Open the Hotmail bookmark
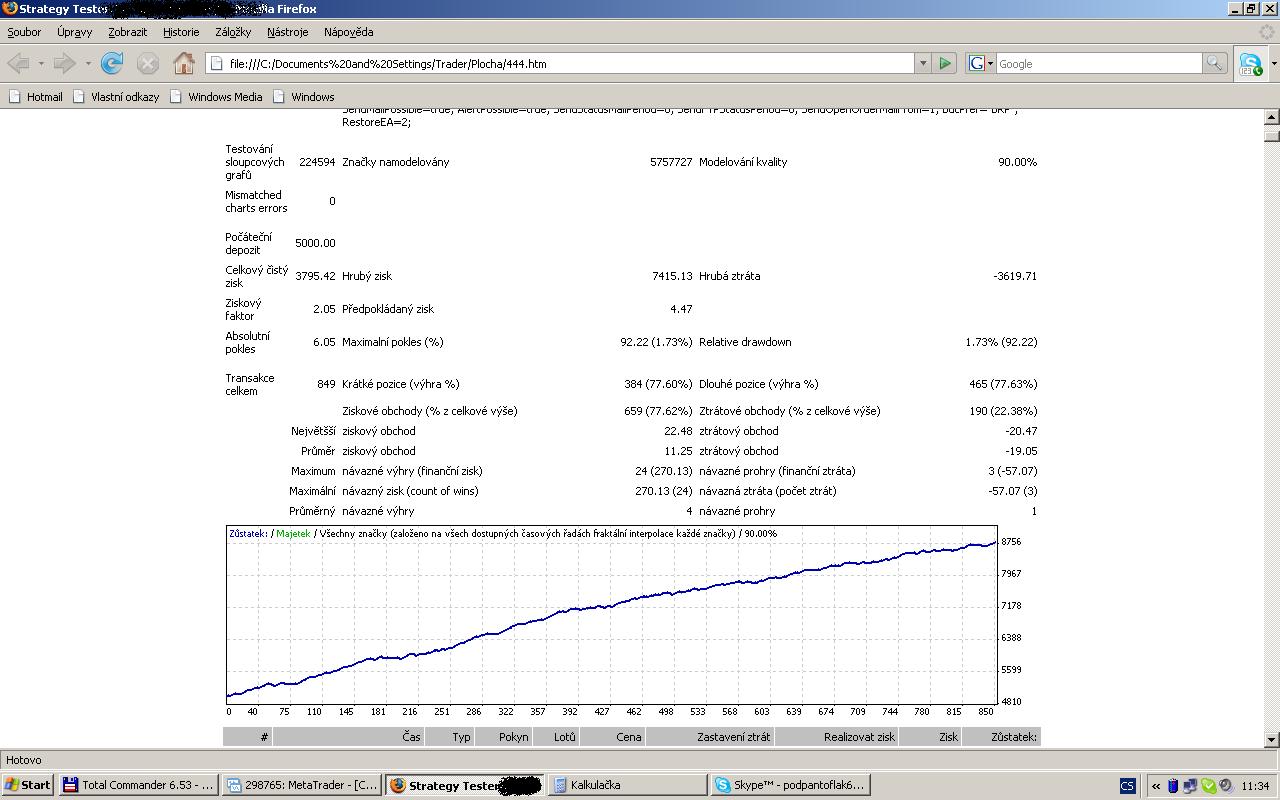This screenshot has width=1280, height=800. coord(44,97)
